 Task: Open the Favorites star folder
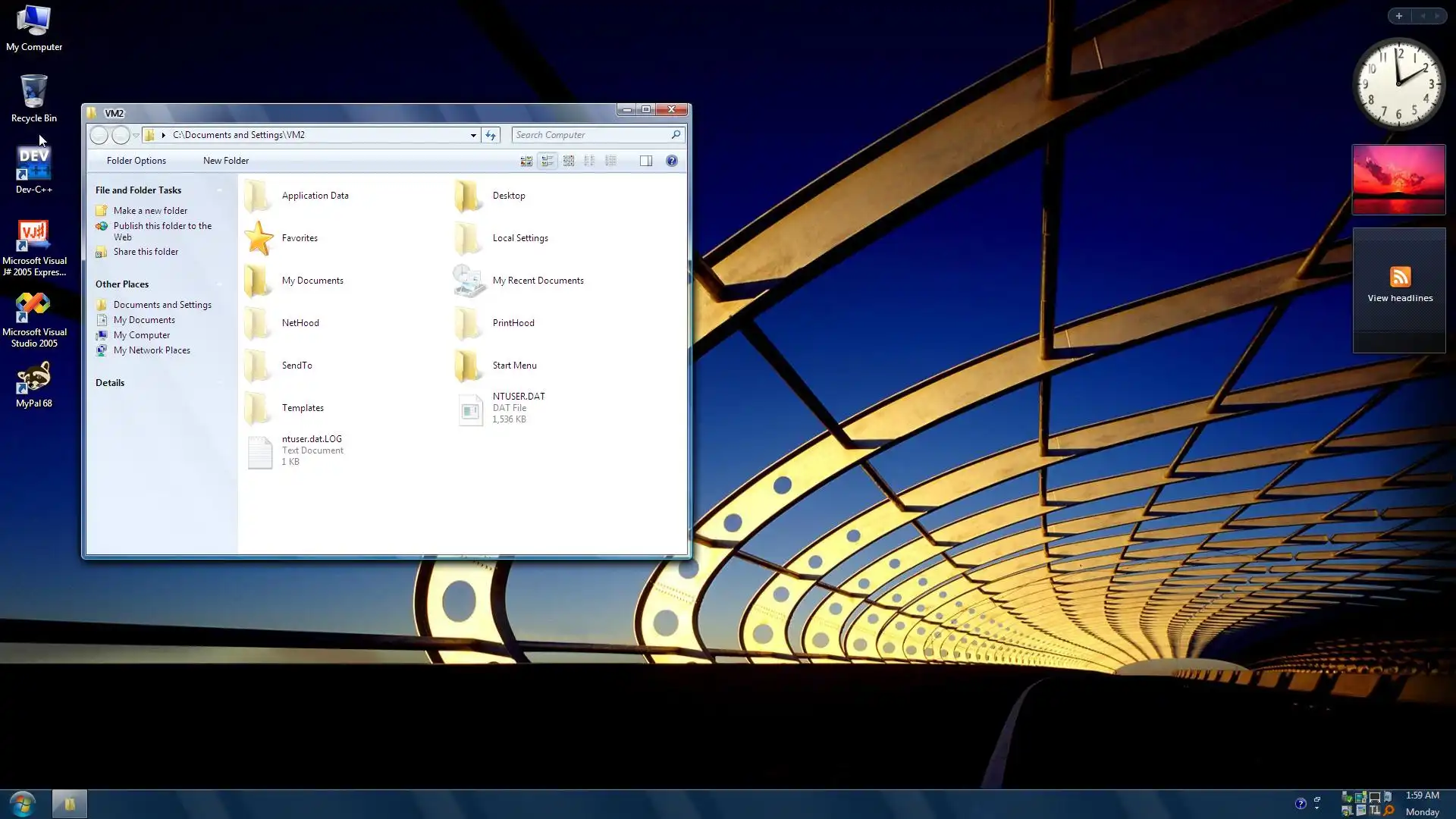[x=259, y=238]
